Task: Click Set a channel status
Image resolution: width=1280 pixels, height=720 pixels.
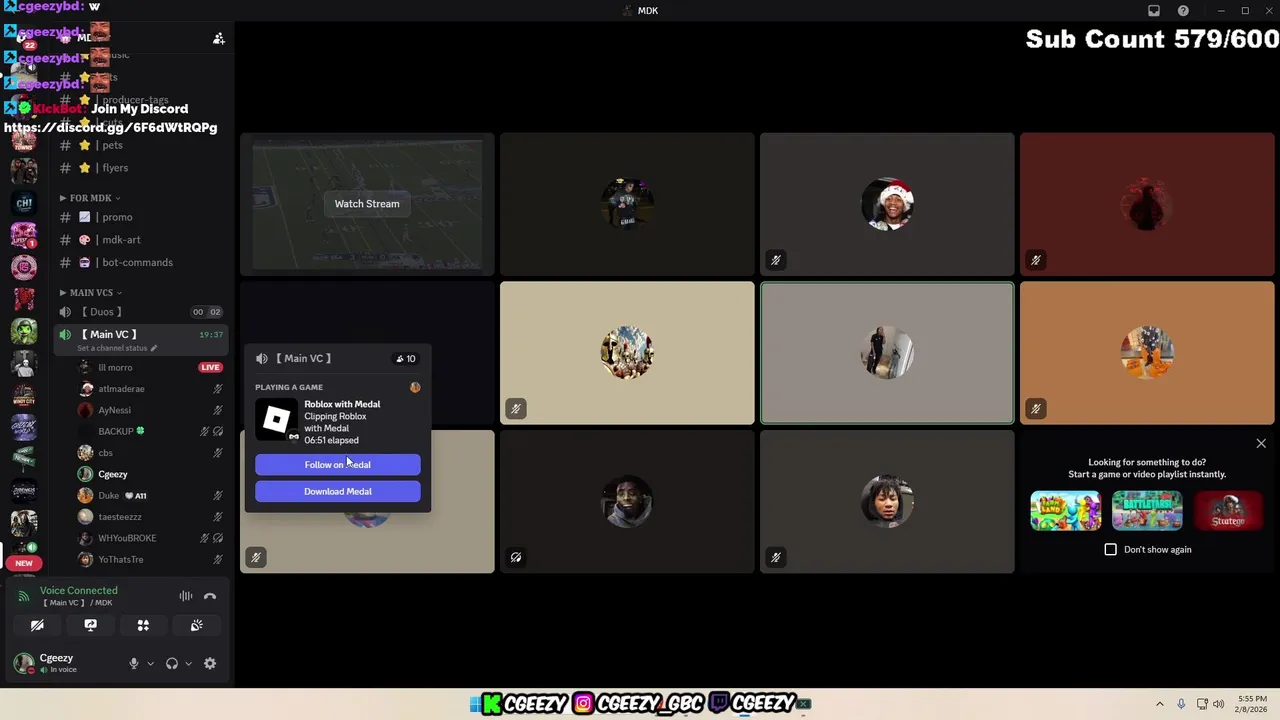Action: 112,348
